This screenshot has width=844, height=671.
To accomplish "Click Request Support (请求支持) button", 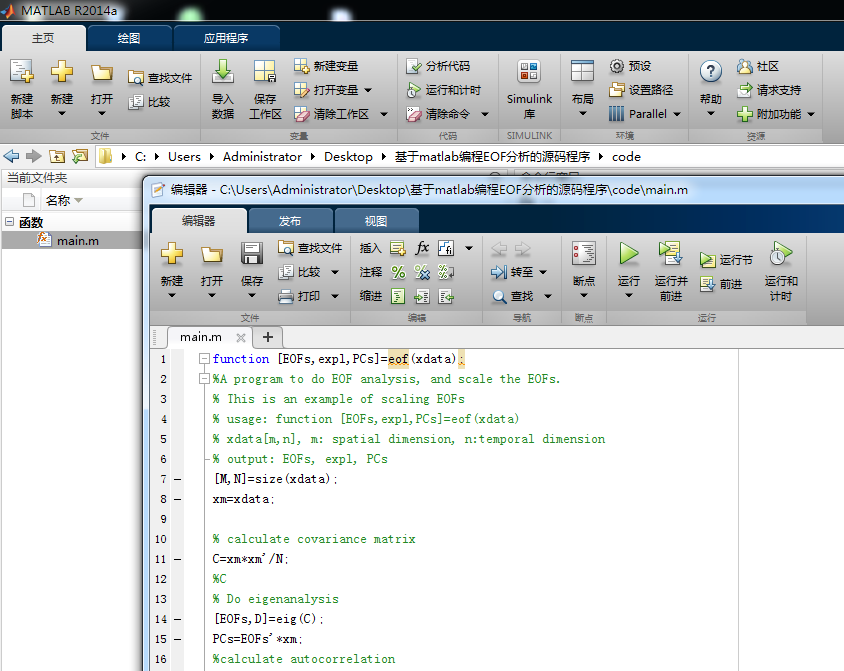I will (769, 90).
